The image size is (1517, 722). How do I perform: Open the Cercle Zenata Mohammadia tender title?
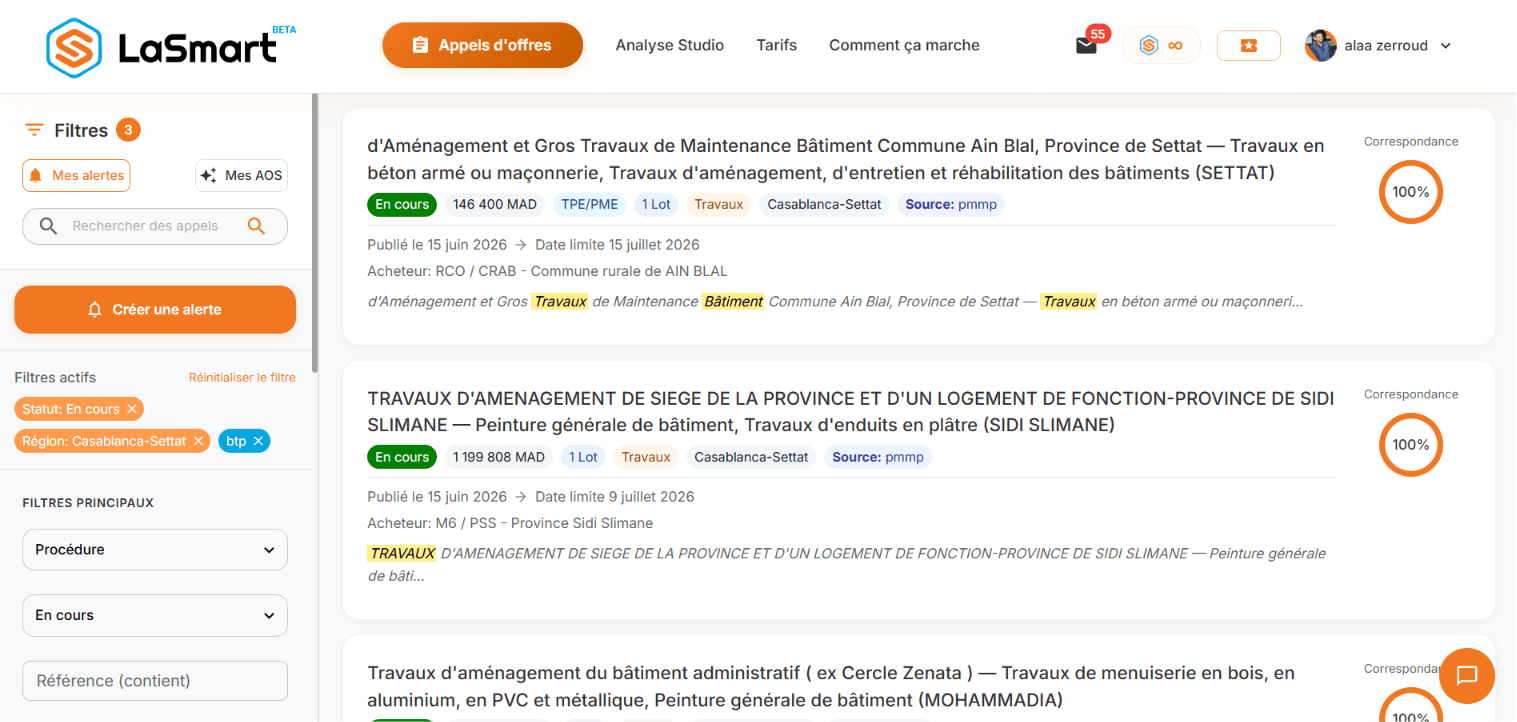point(831,686)
